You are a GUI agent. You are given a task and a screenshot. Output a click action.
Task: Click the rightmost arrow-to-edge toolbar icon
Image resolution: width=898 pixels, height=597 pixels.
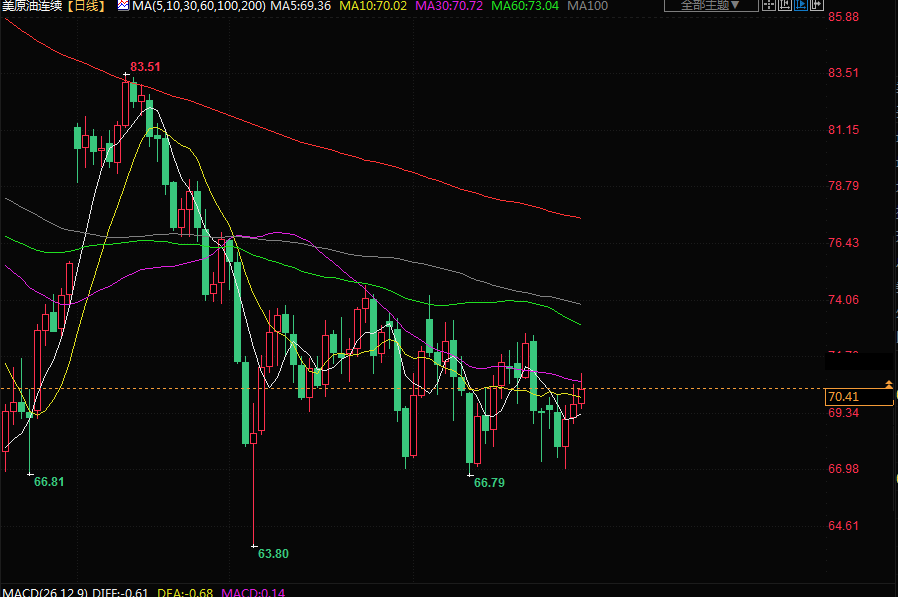(817, 5)
